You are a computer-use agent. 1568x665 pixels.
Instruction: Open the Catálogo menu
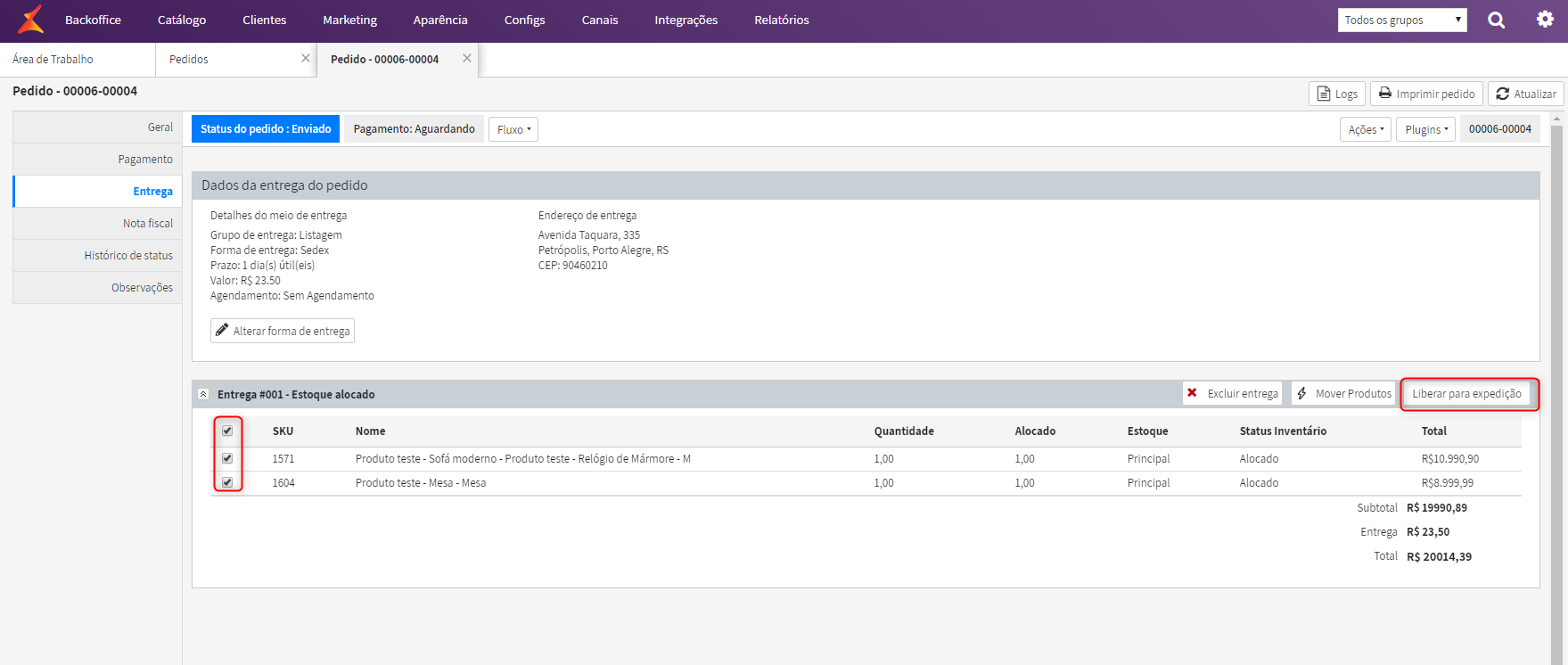182,20
